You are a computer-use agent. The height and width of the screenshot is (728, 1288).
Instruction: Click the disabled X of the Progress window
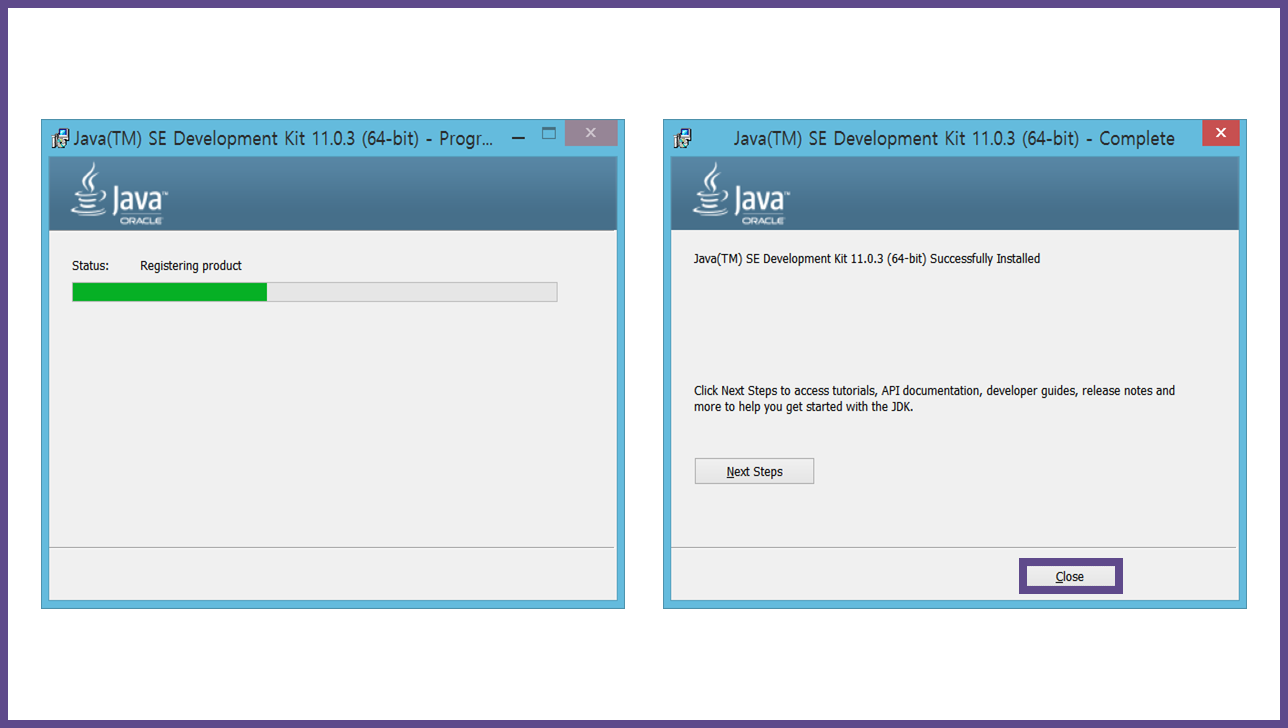[x=591, y=133]
